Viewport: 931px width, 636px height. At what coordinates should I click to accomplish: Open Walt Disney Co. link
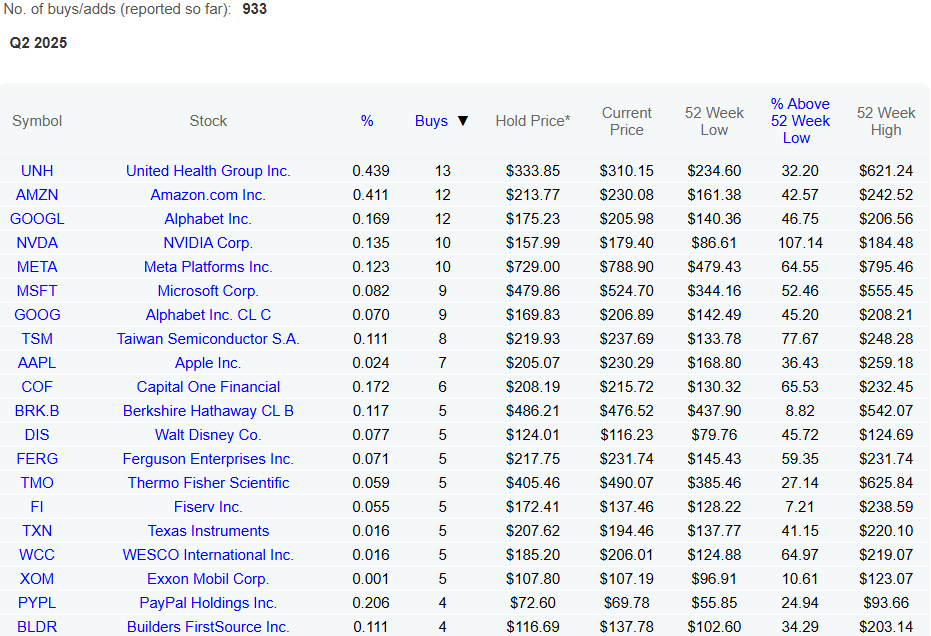pyautogui.click(x=208, y=435)
